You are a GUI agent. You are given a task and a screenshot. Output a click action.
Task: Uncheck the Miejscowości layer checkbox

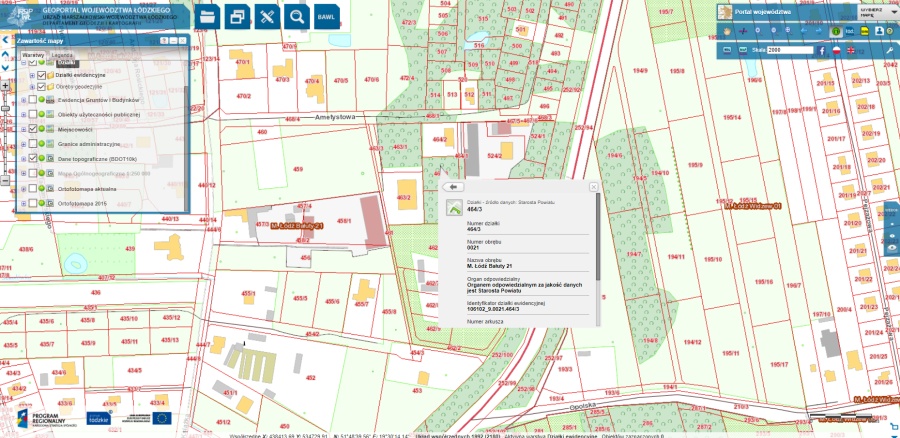pyautogui.click(x=33, y=129)
